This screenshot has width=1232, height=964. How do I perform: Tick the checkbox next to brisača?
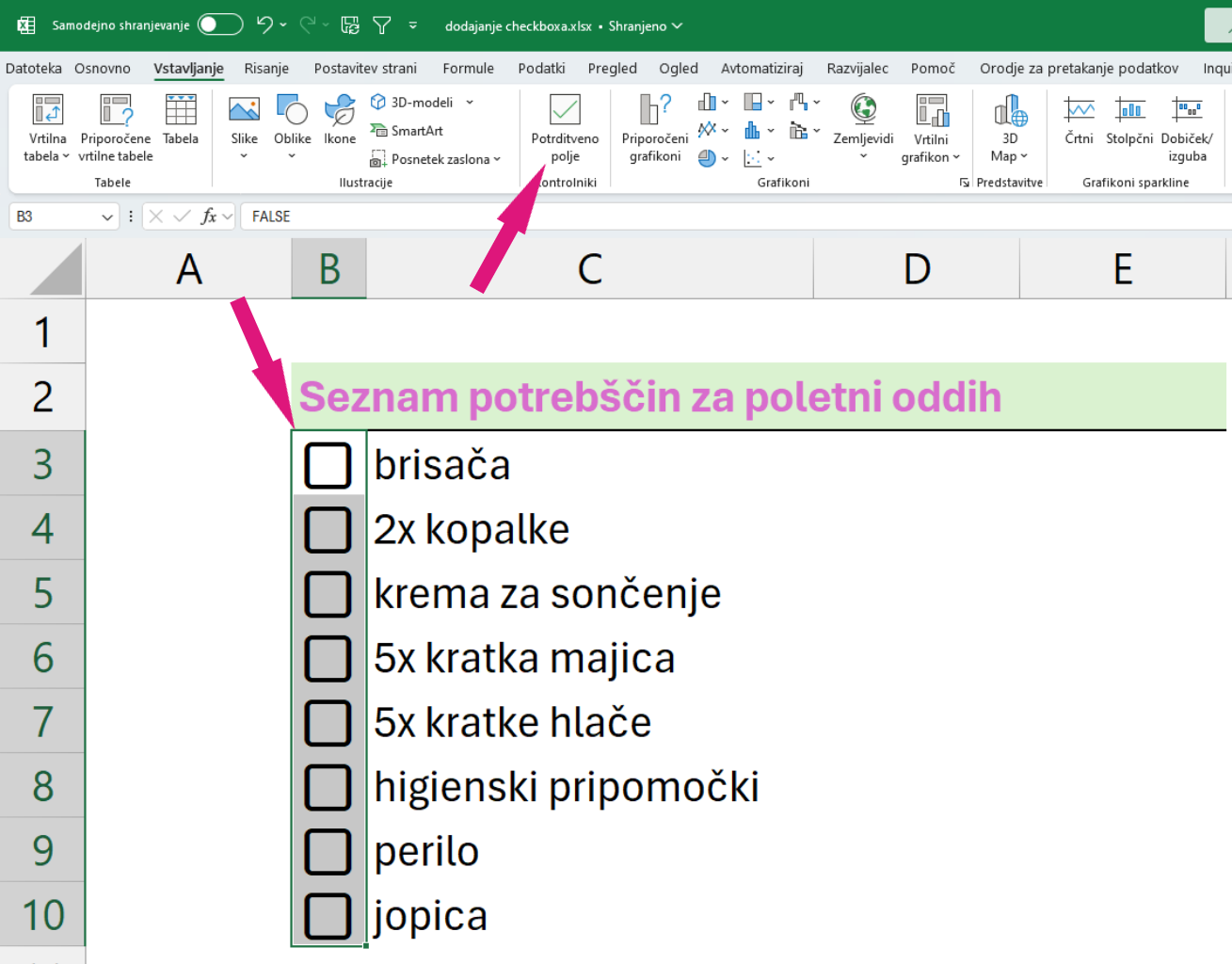pyautogui.click(x=328, y=465)
